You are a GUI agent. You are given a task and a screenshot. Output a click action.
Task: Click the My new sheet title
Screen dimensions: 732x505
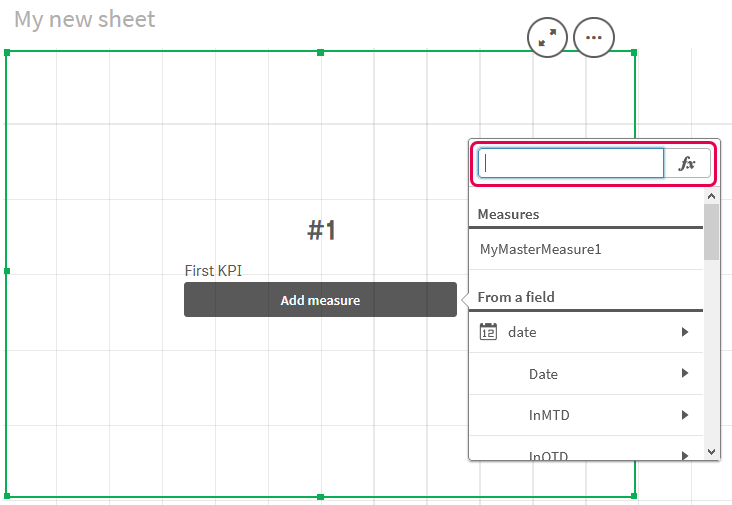(x=85, y=19)
